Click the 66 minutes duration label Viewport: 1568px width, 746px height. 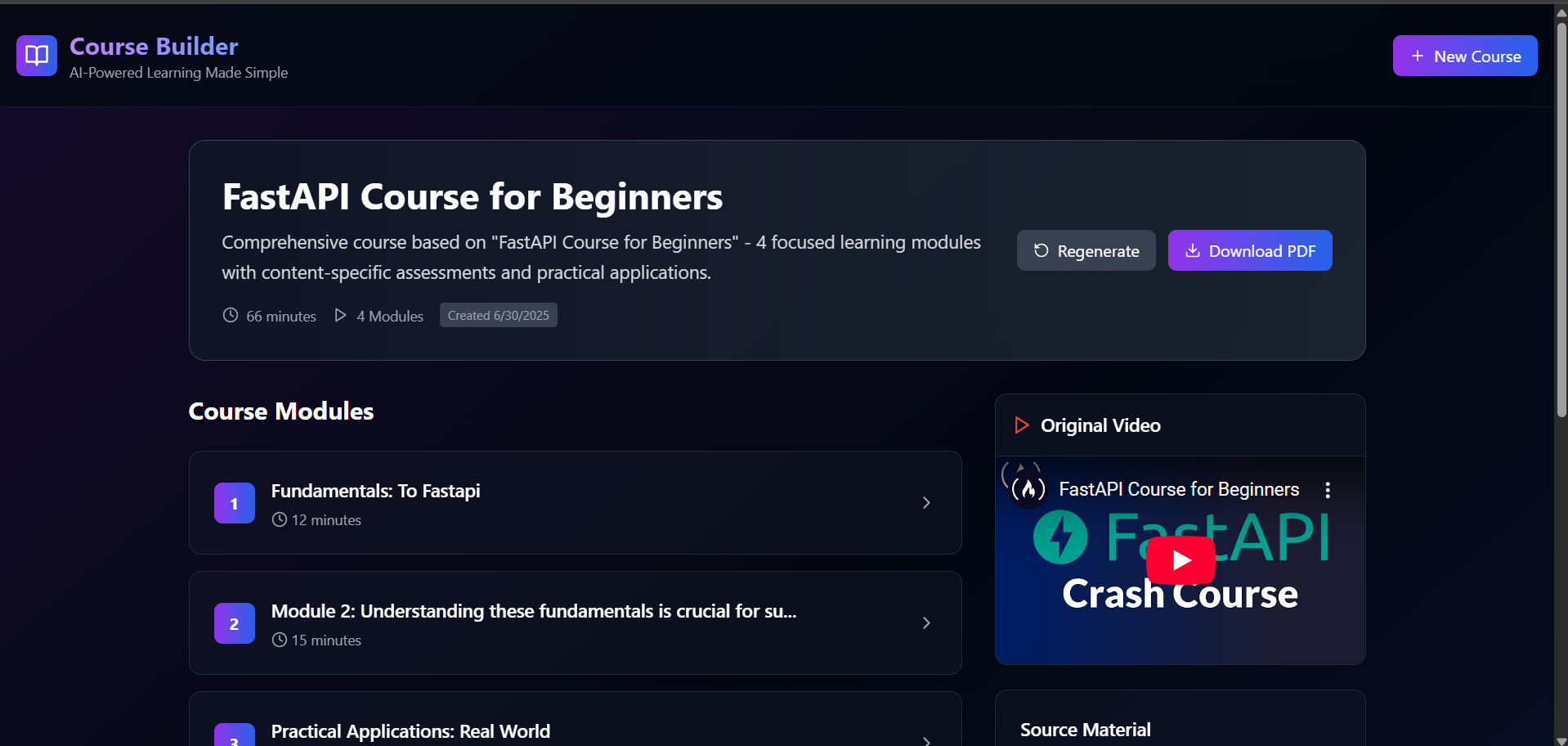pyautogui.click(x=281, y=316)
